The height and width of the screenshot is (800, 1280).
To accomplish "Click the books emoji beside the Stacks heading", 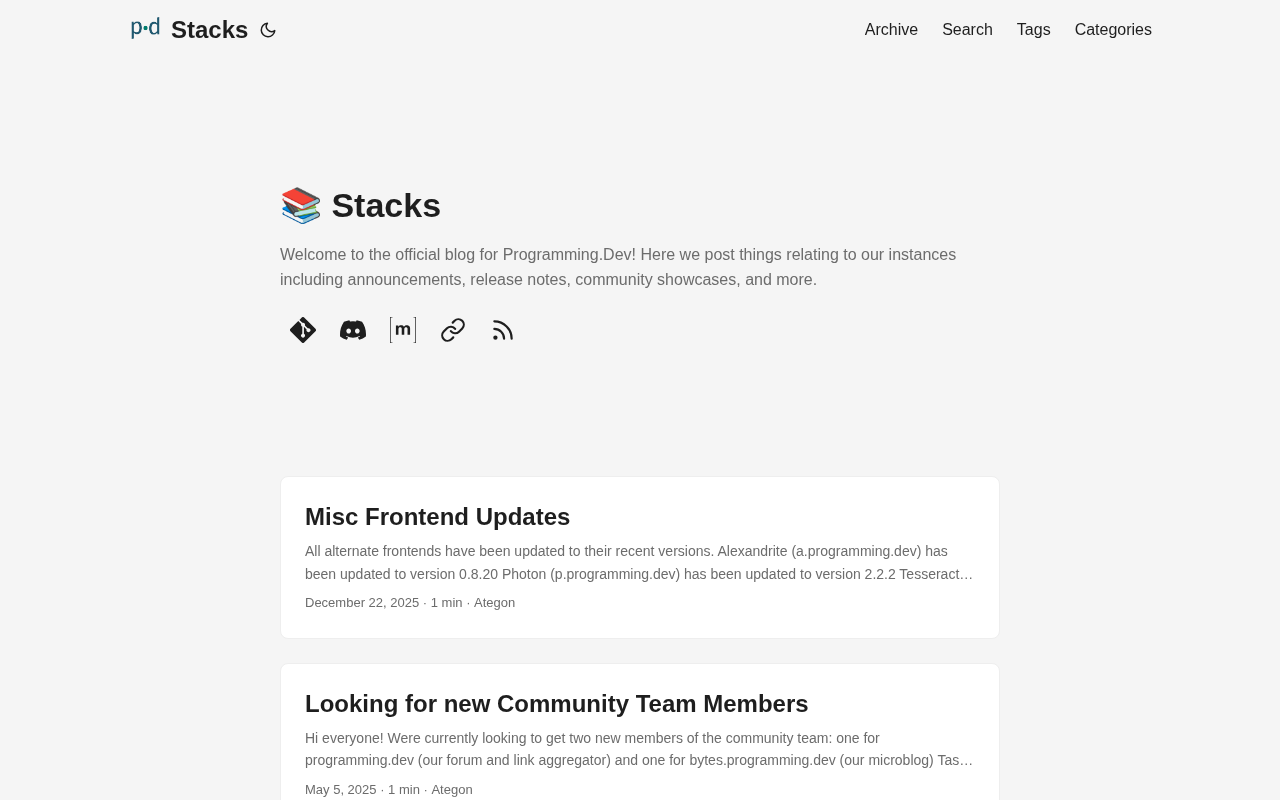I will [300, 206].
